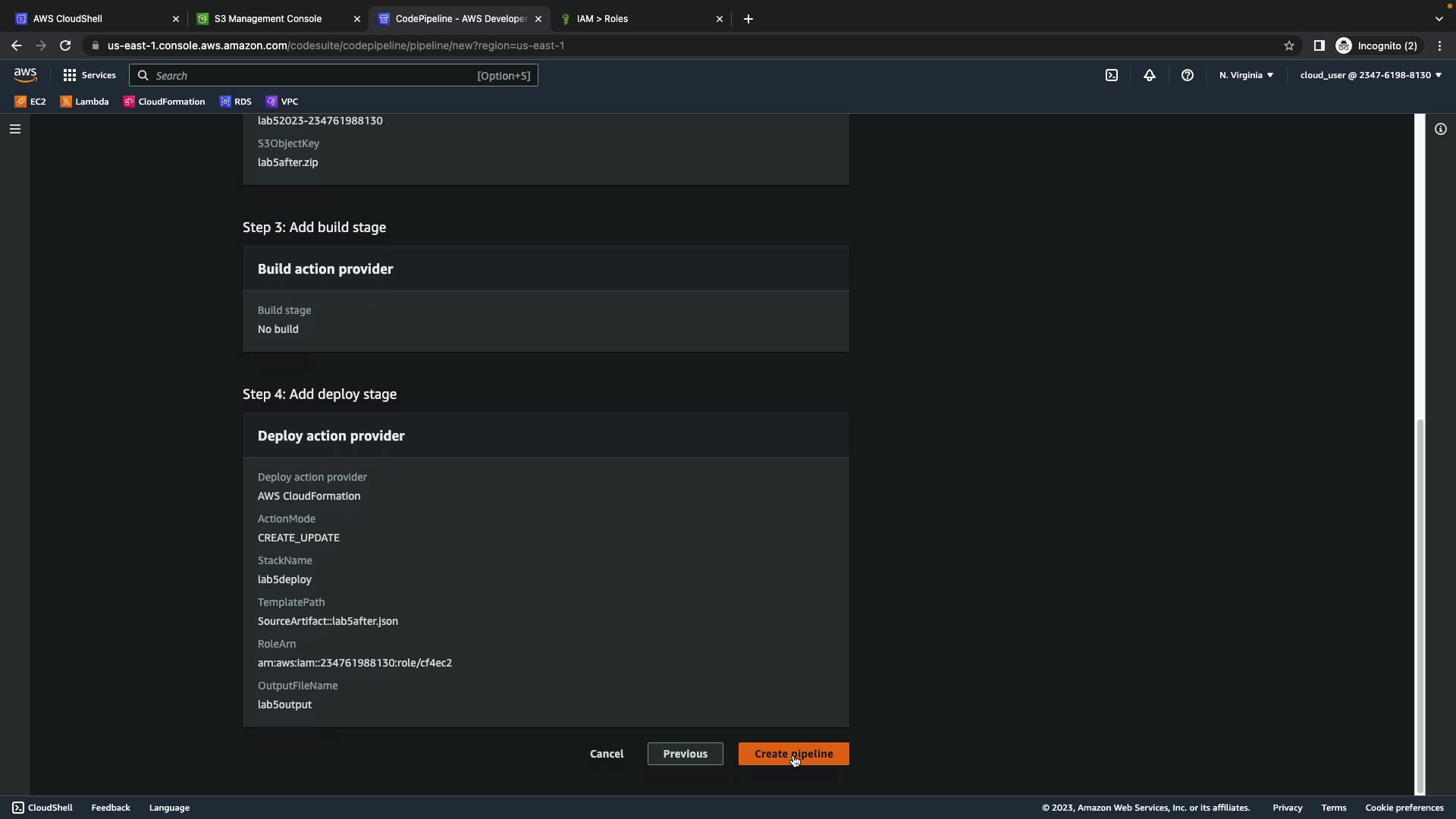Switch to the IAM > Roles tab
Image resolution: width=1456 pixels, height=819 pixels.
[x=602, y=19]
